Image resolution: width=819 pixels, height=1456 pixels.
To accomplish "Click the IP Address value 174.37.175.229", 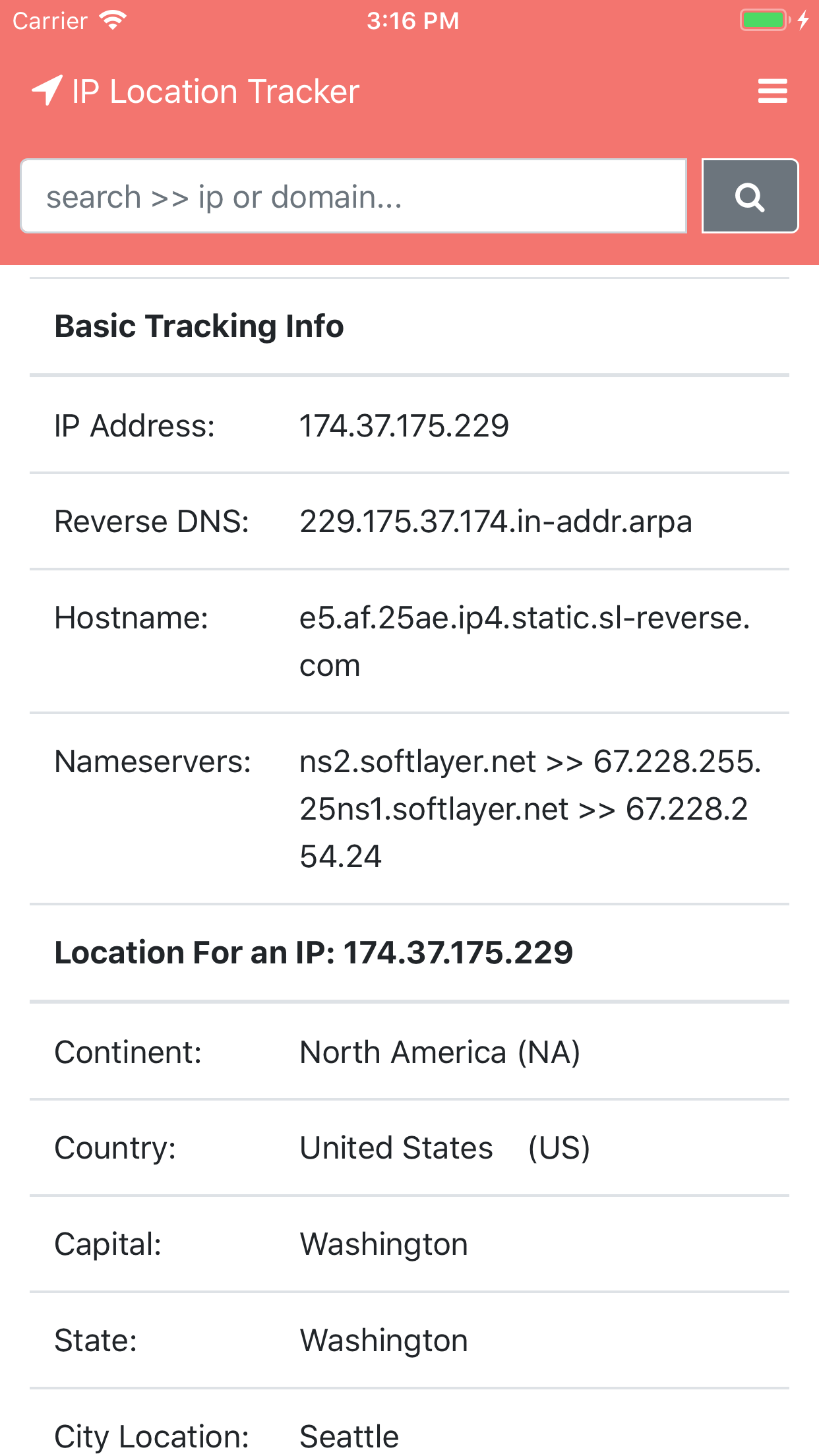I will 404,425.
